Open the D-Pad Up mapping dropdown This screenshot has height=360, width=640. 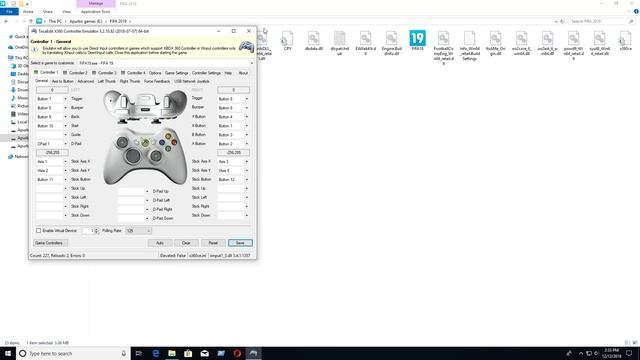[x=147, y=191]
